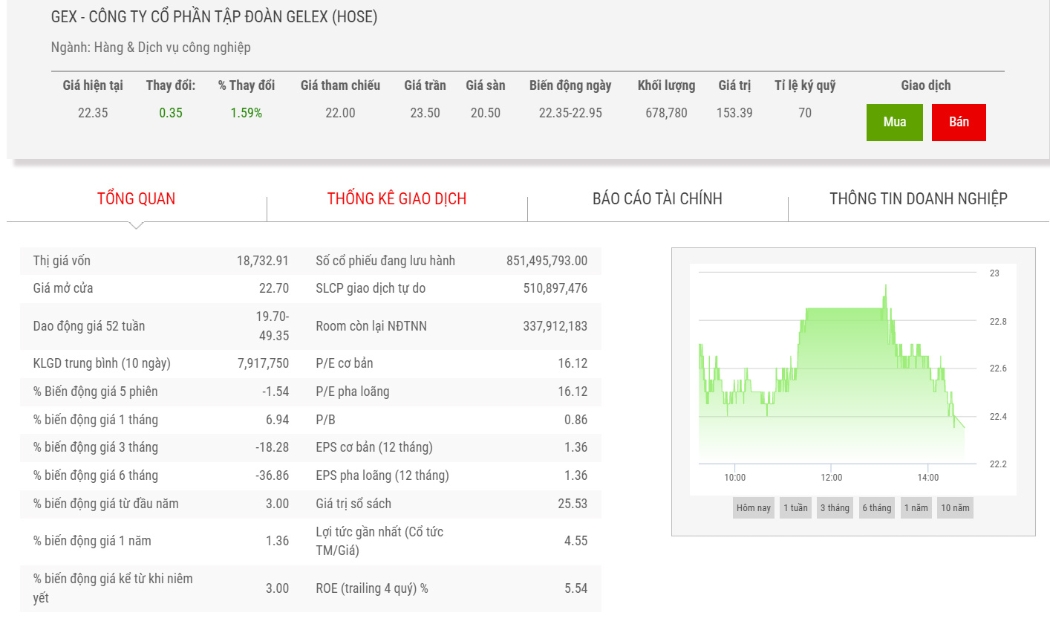The height and width of the screenshot is (630, 1050).
Task: Click the EPS cơ bản (12 tháng) label
Action: (374, 447)
